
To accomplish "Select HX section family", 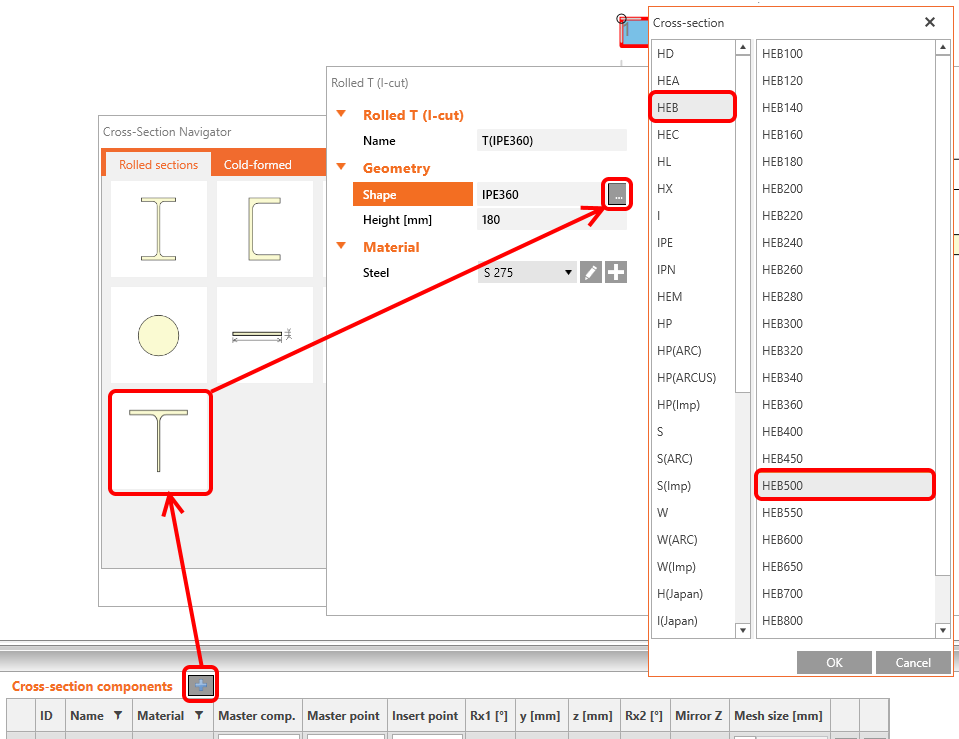I will 693,188.
